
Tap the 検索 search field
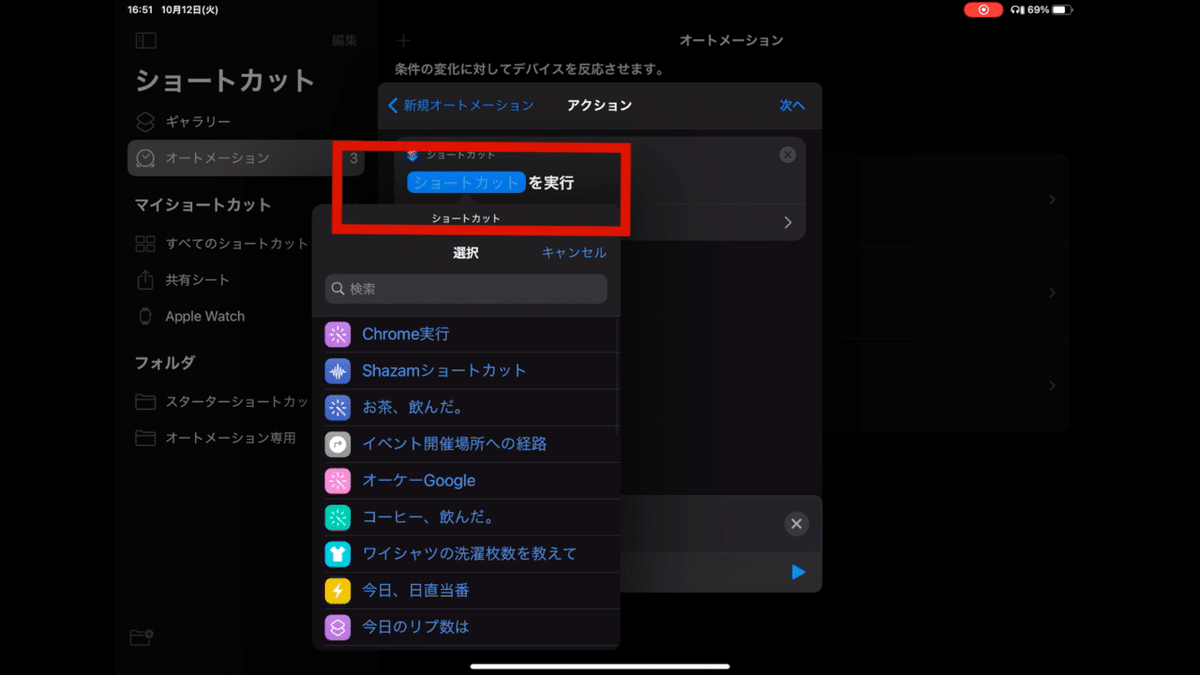(x=465, y=289)
